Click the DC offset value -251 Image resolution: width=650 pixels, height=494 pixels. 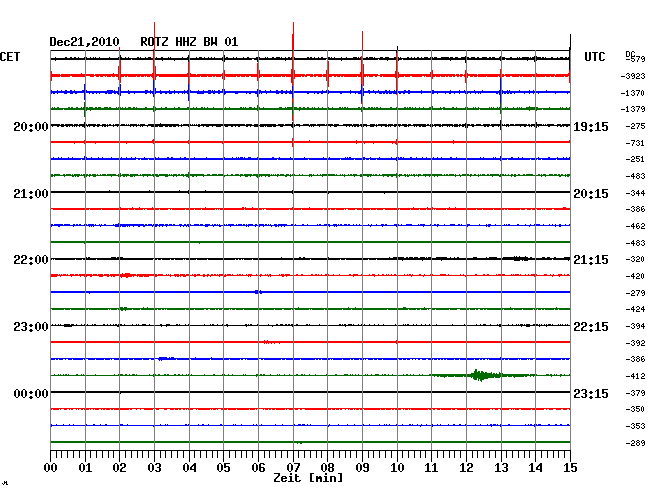point(635,159)
